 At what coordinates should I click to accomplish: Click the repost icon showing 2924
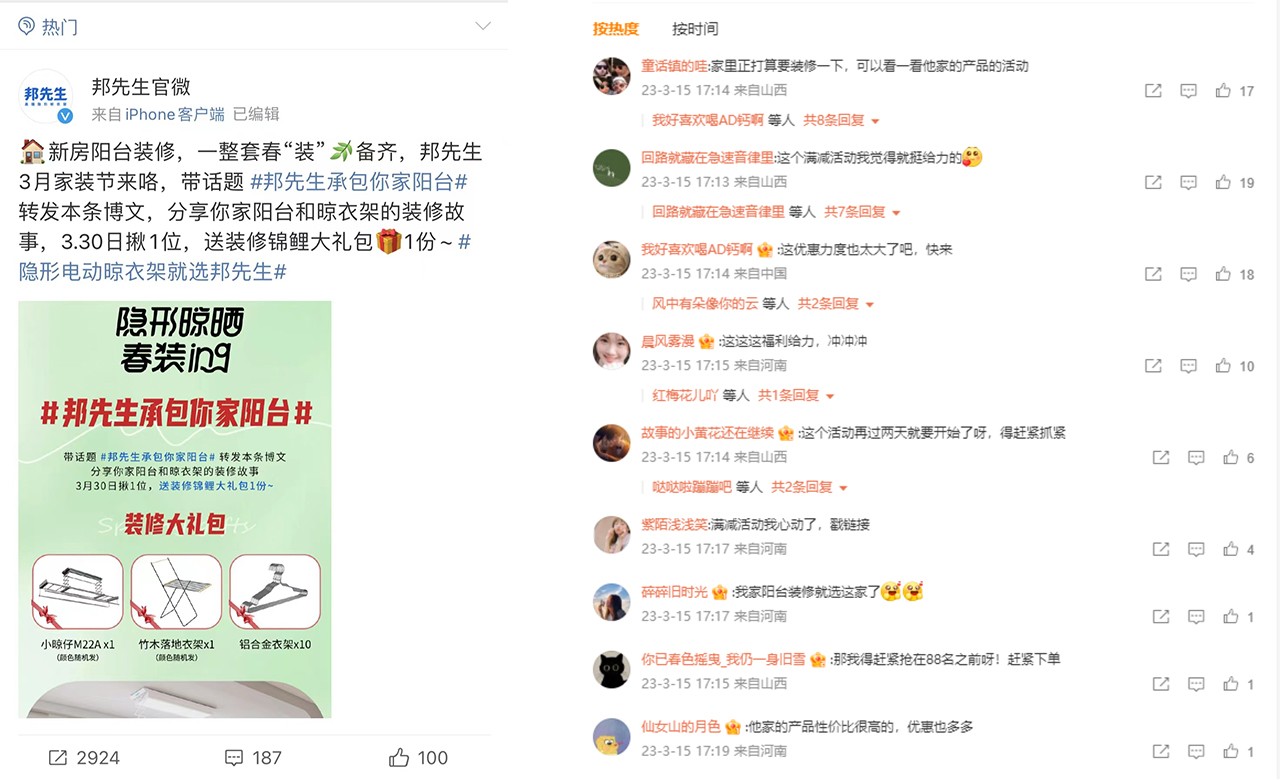58,757
